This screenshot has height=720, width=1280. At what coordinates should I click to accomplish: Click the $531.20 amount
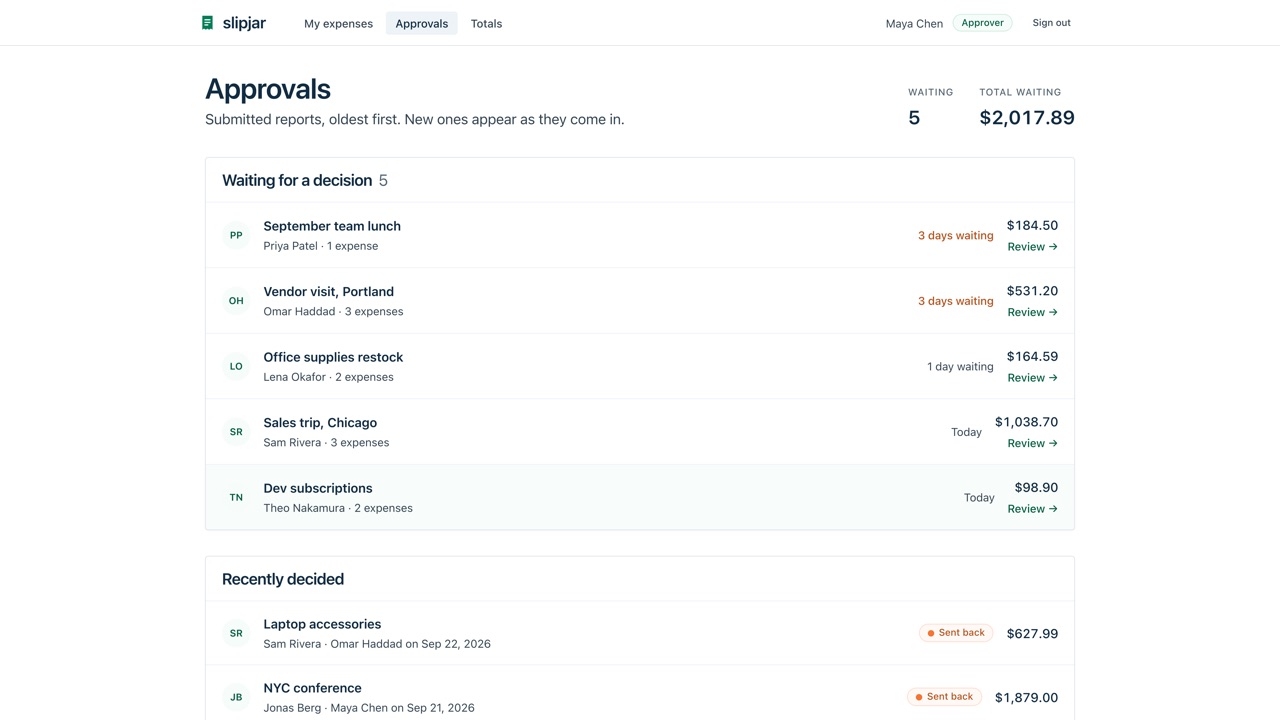(x=1032, y=291)
